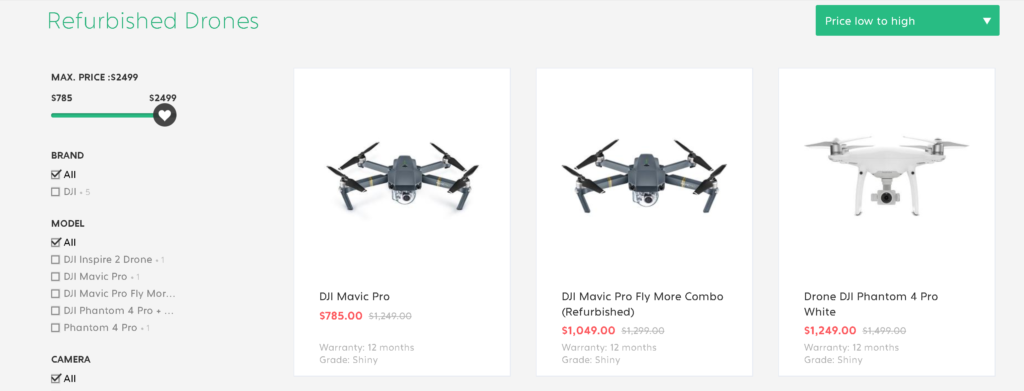Click the Refurbished Drones page heading
The height and width of the screenshot is (391, 1024).
click(153, 21)
